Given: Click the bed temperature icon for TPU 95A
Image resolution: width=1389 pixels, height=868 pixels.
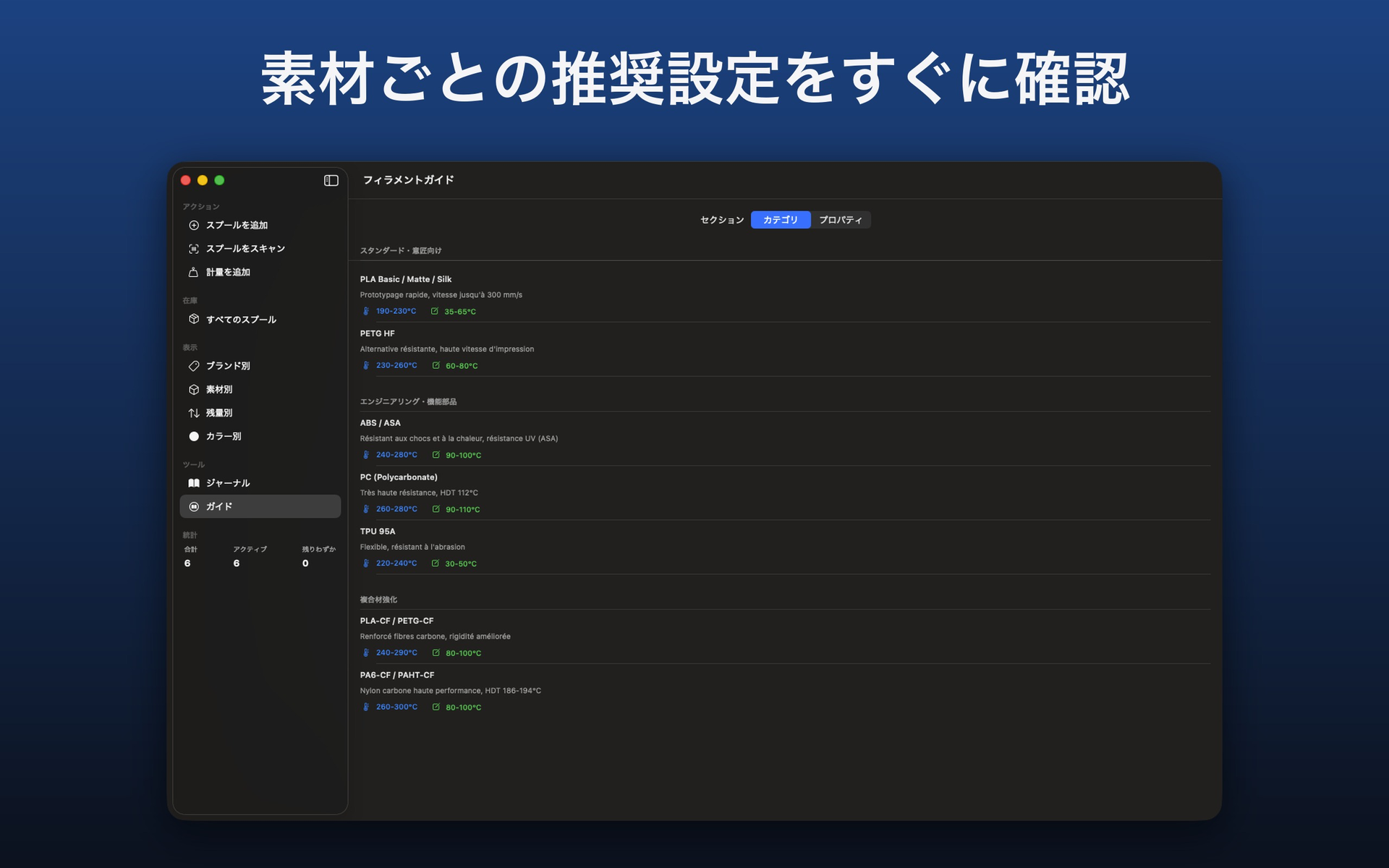Looking at the screenshot, I should click(436, 563).
